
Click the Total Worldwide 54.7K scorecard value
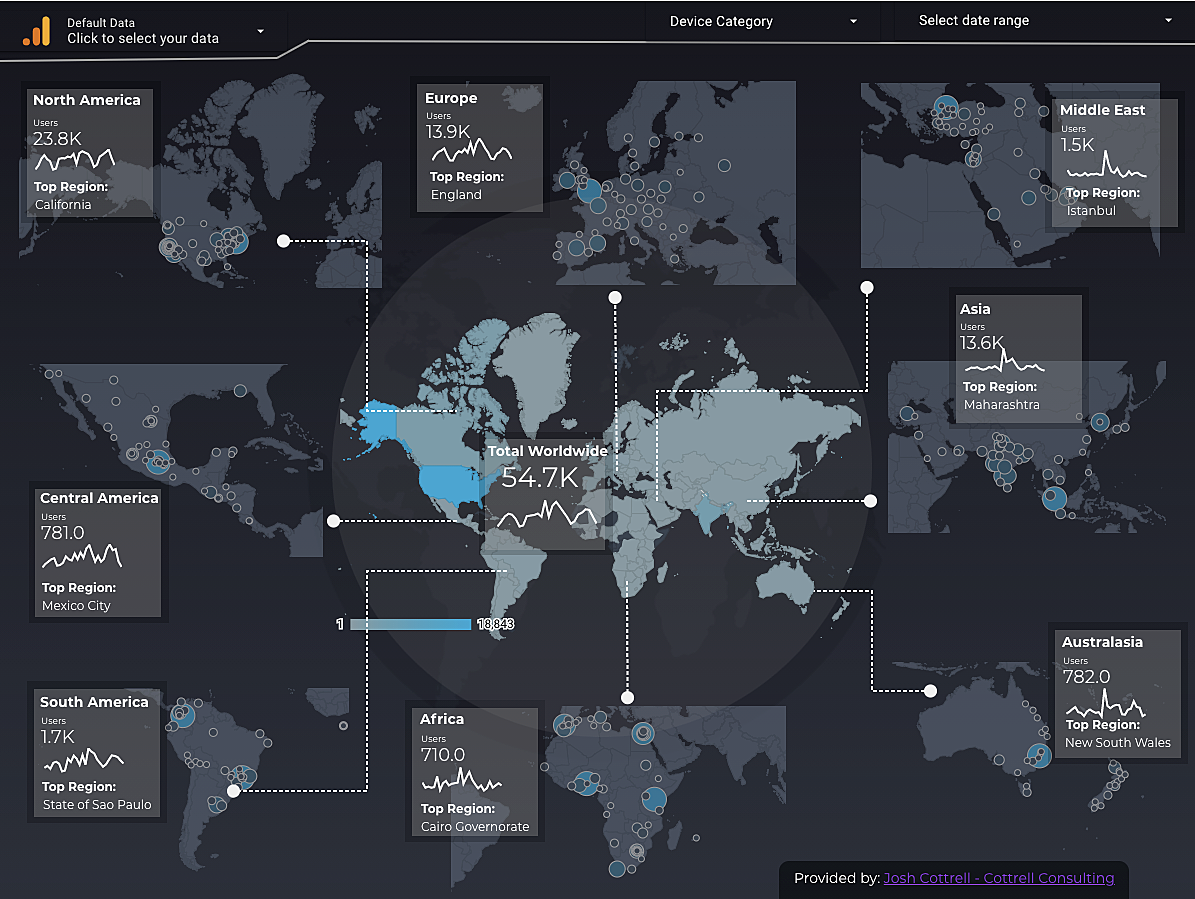540,478
